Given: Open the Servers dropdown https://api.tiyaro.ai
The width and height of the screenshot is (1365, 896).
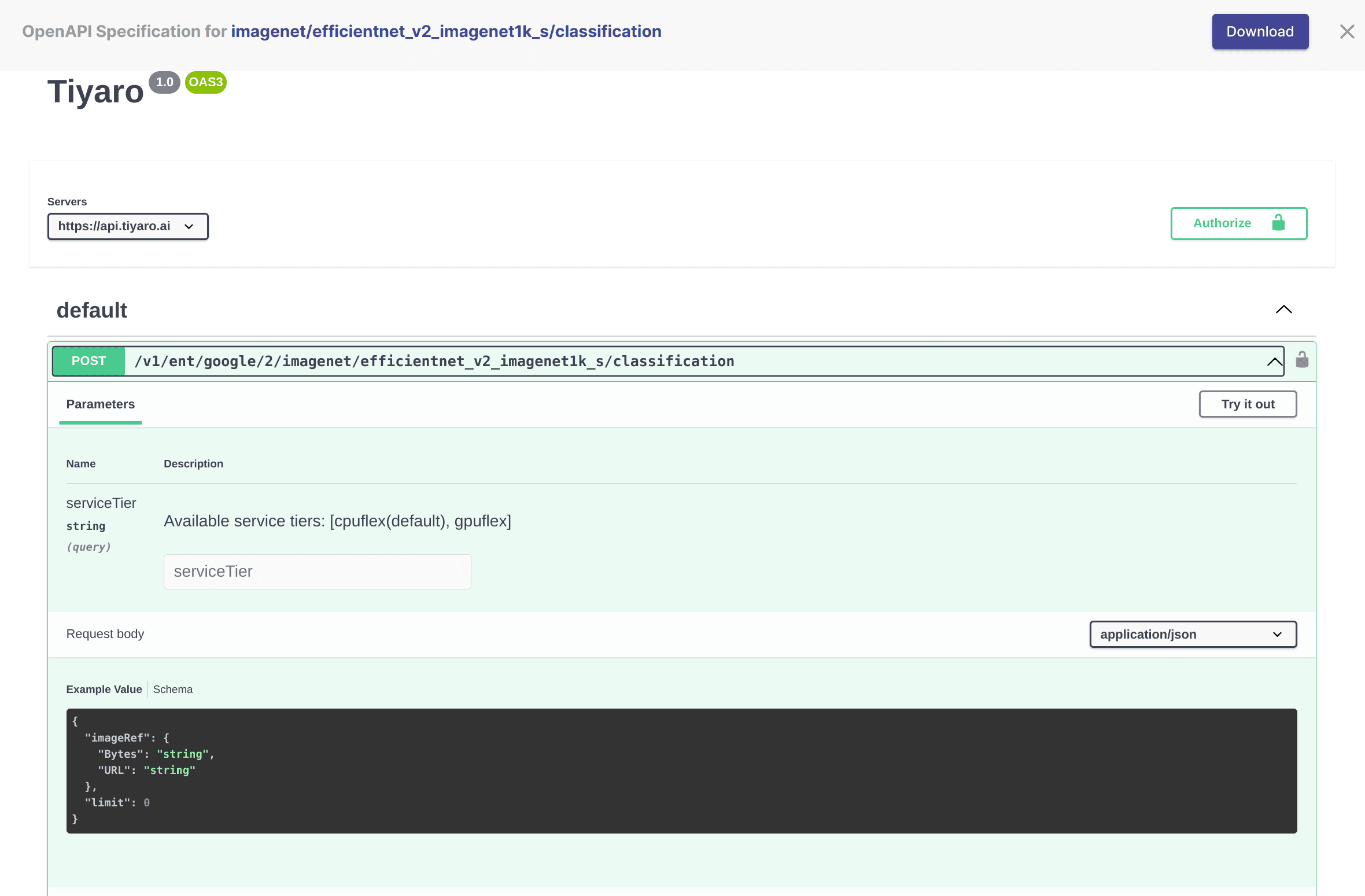Looking at the screenshot, I should pyautogui.click(x=128, y=226).
